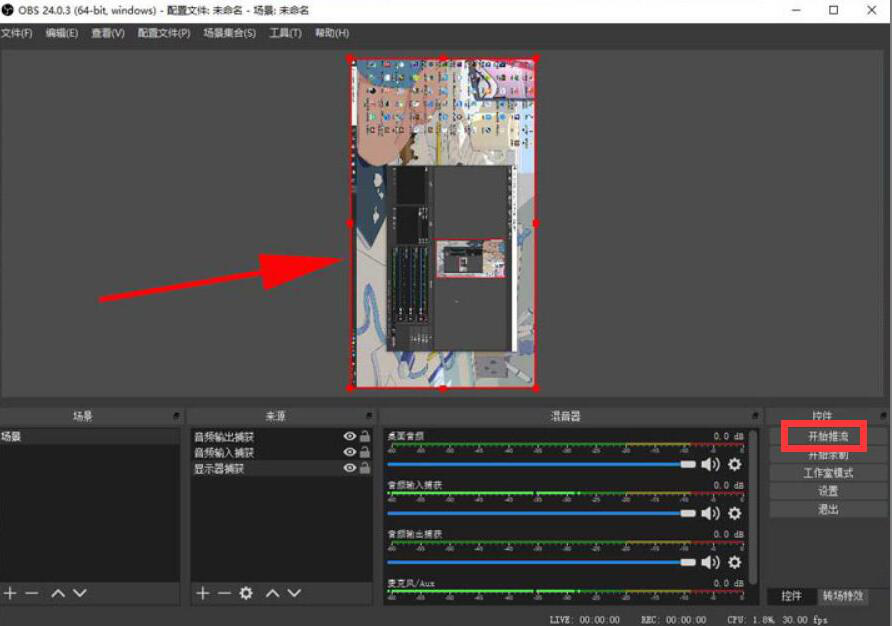Toggle lock for 显示器捕获 source

coord(365,468)
